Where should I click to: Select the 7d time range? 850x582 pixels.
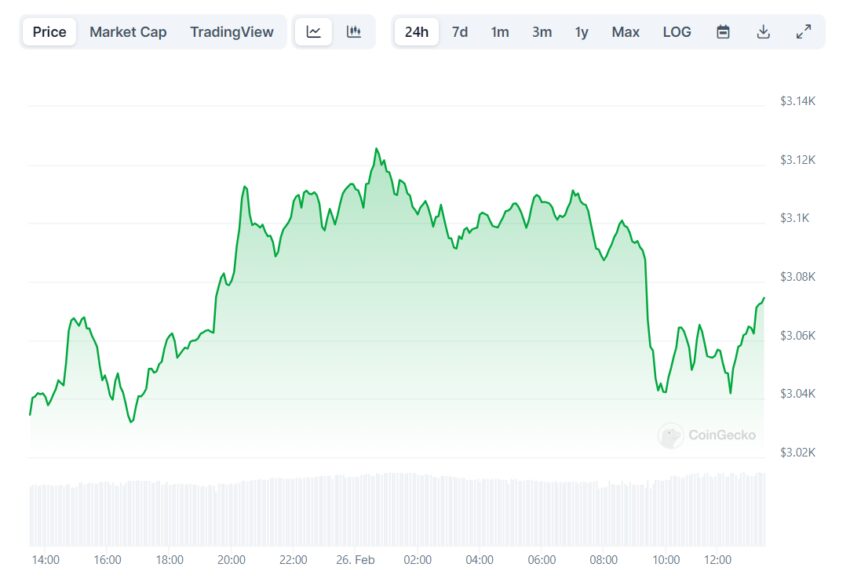tap(460, 32)
